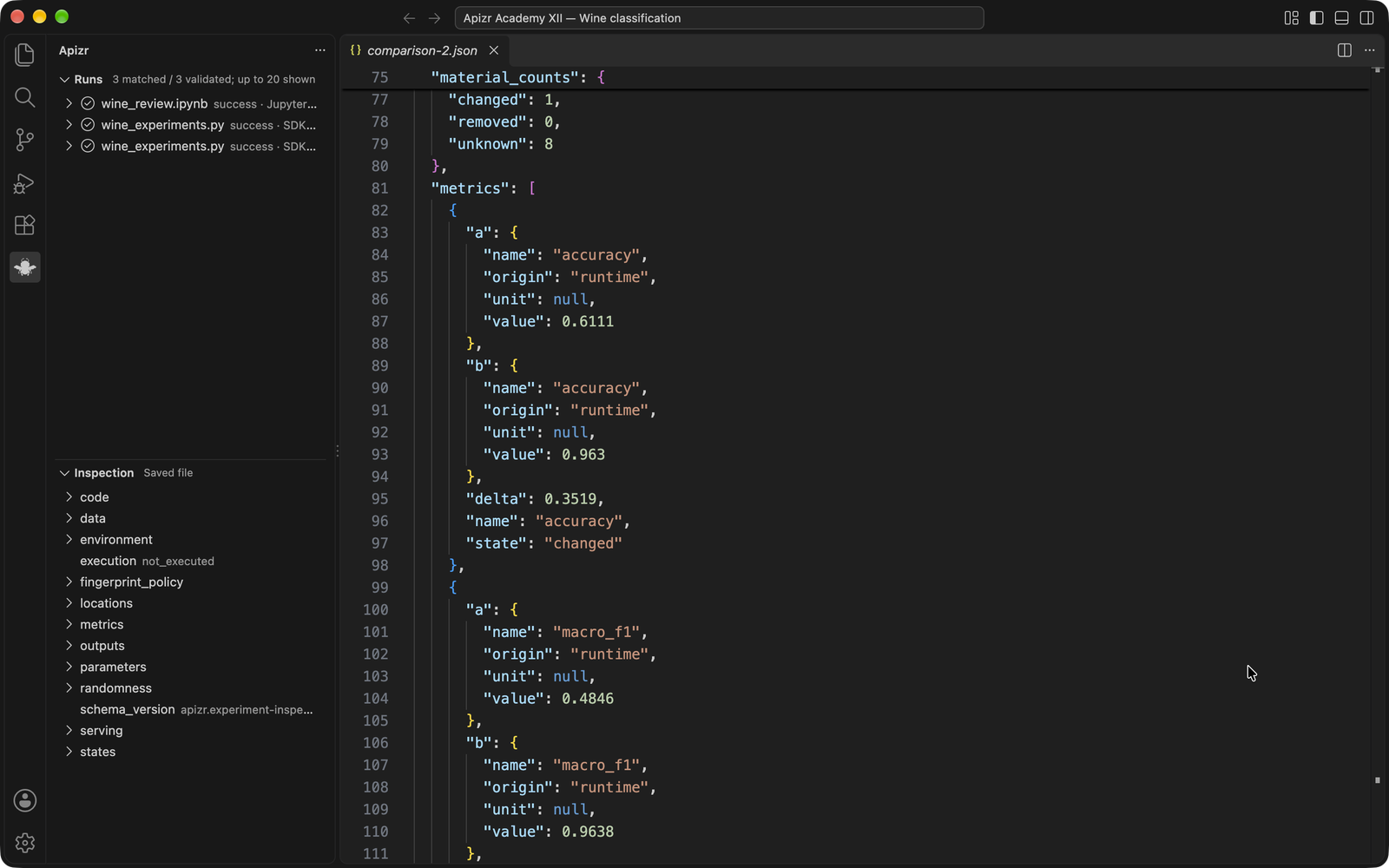Open the Manage gear icon
This screenshot has width=1389, height=868.
[24, 843]
